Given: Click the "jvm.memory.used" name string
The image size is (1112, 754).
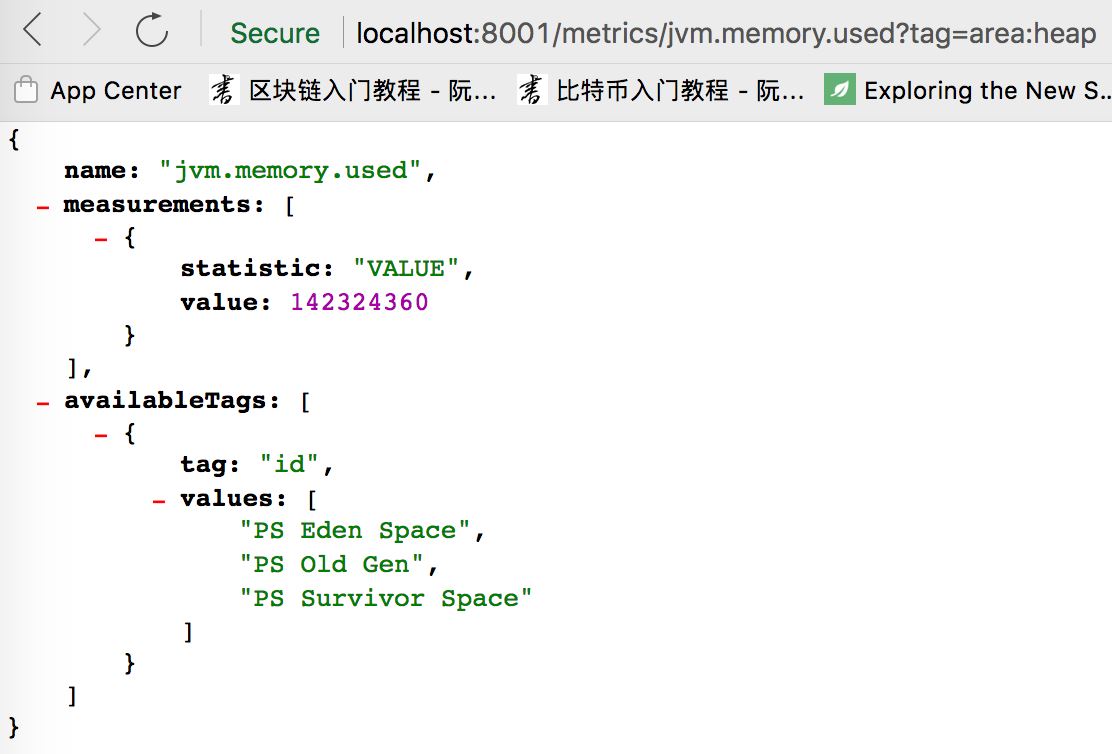Looking at the screenshot, I should 292,171.
